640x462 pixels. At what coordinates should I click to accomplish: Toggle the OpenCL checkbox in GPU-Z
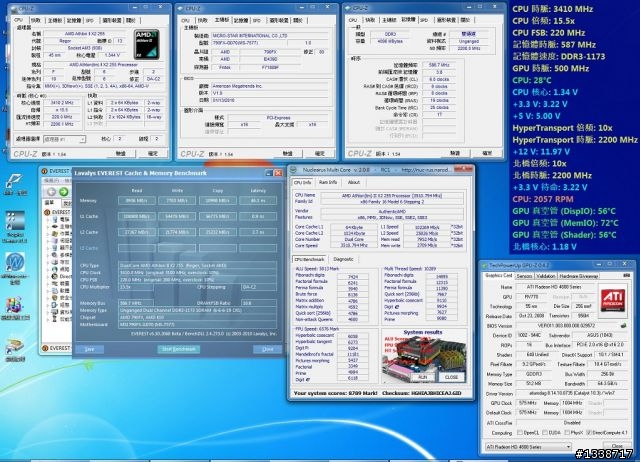520,433
